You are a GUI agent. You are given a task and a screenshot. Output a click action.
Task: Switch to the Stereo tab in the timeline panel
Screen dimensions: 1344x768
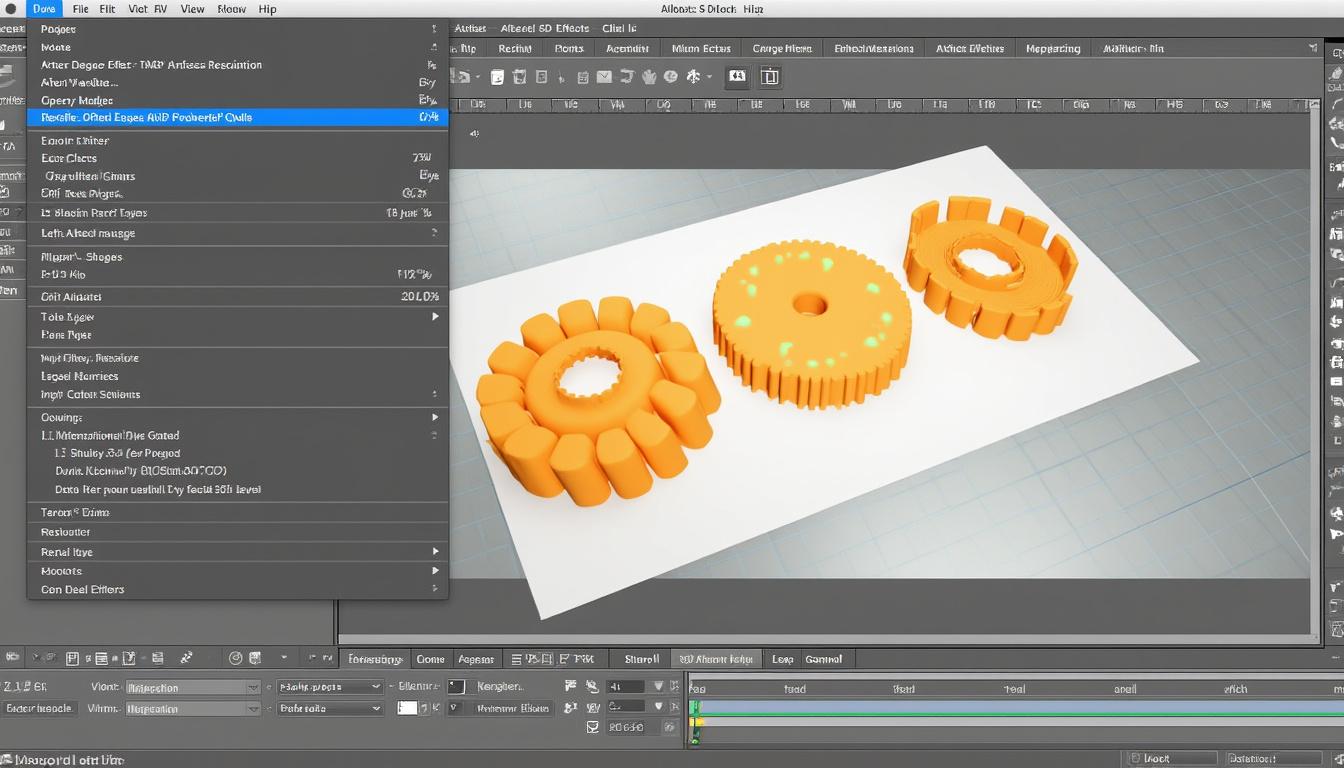pos(640,659)
